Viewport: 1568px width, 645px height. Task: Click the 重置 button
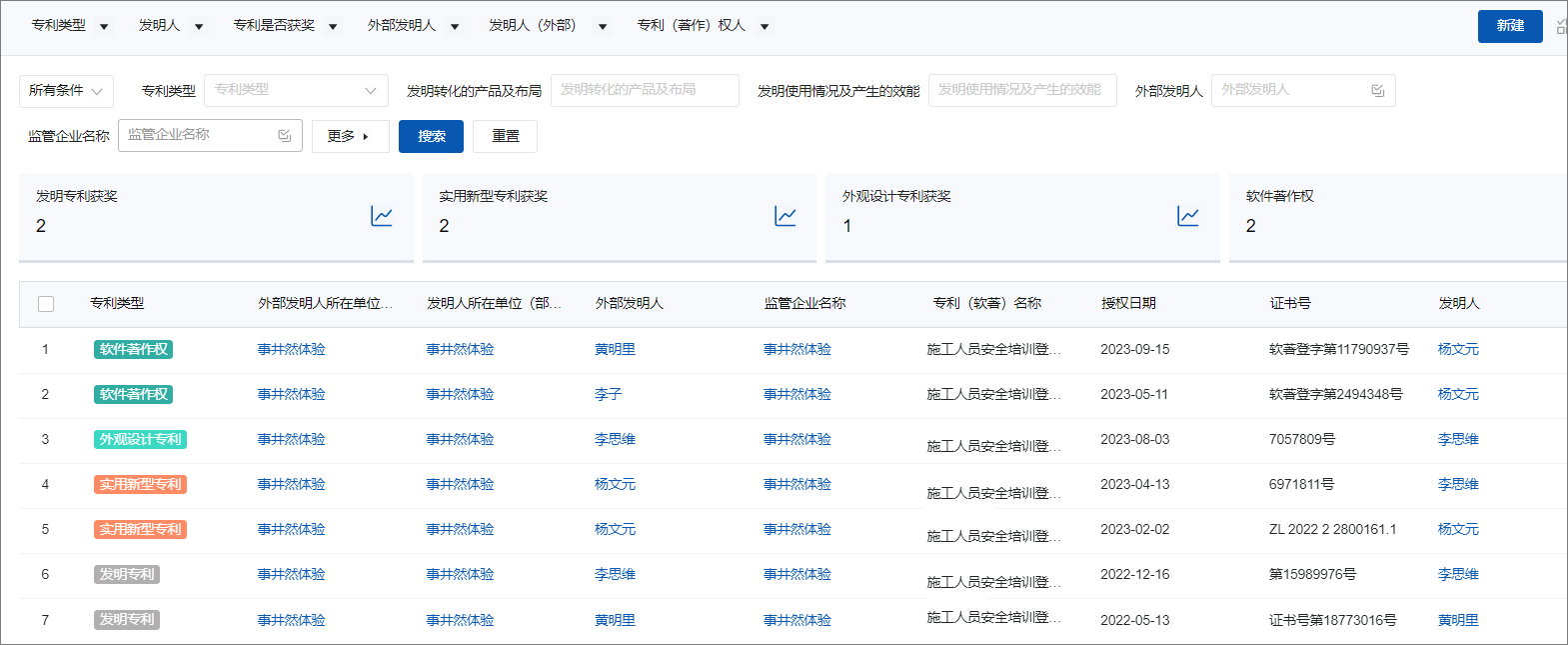tap(505, 136)
